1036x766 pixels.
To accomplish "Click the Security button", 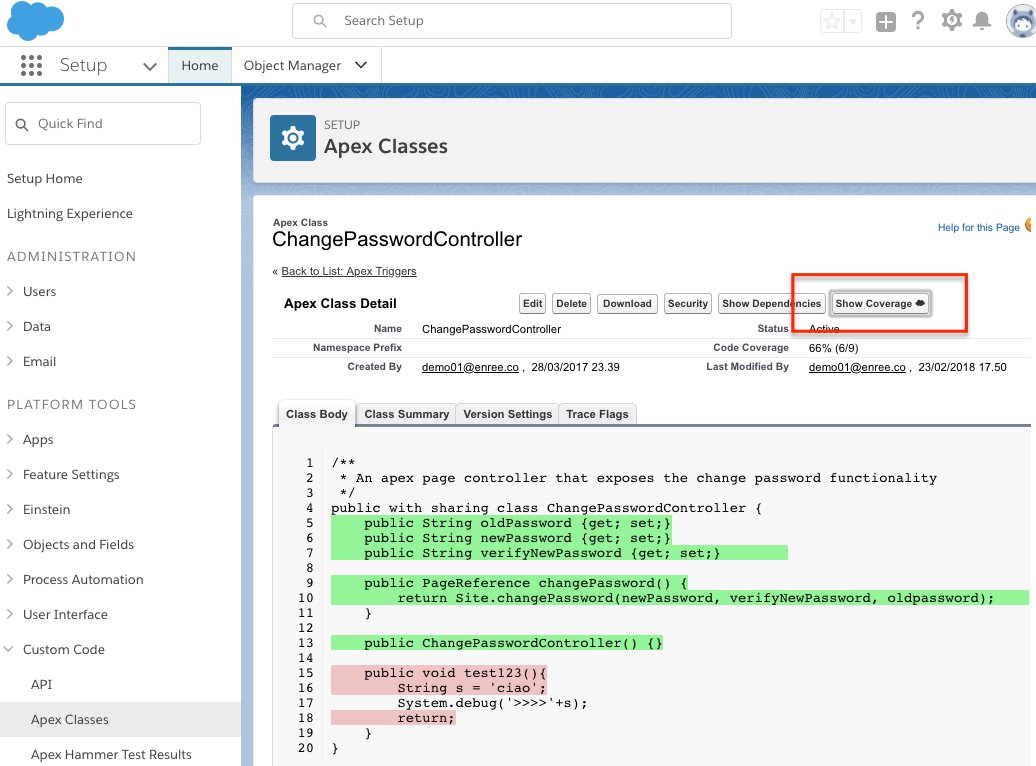I will coord(688,303).
